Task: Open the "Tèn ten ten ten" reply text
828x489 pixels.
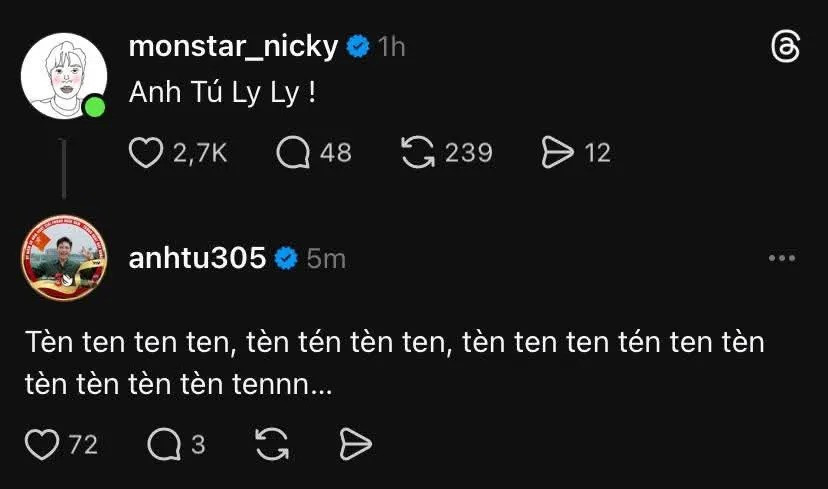Action: 395,362
